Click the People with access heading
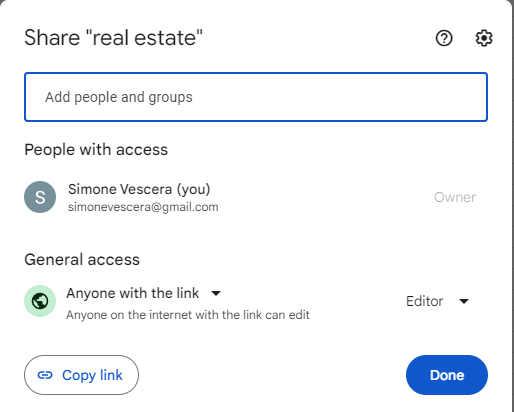514x412 pixels. coord(96,150)
